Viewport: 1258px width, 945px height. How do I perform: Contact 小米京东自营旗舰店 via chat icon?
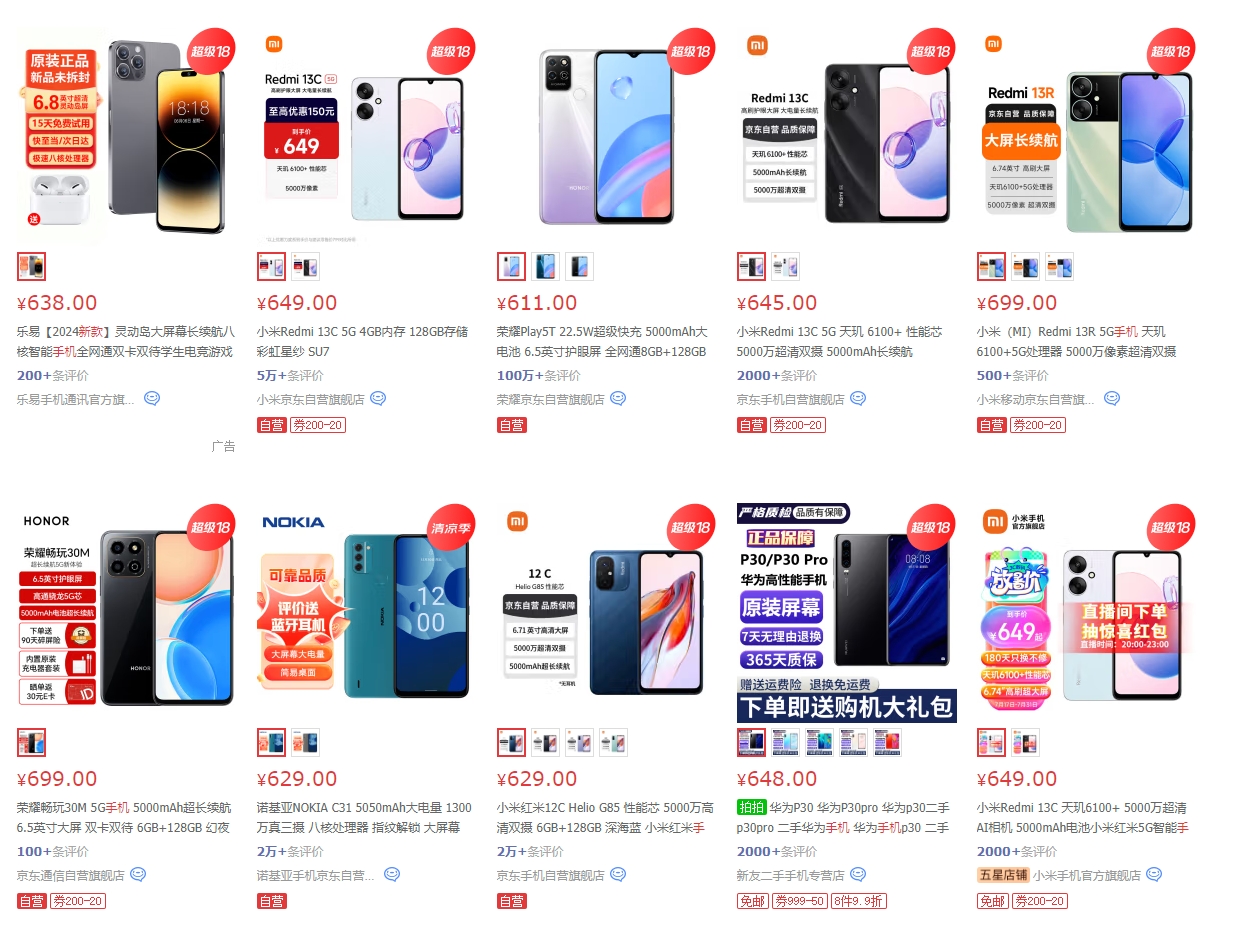click(378, 398)
